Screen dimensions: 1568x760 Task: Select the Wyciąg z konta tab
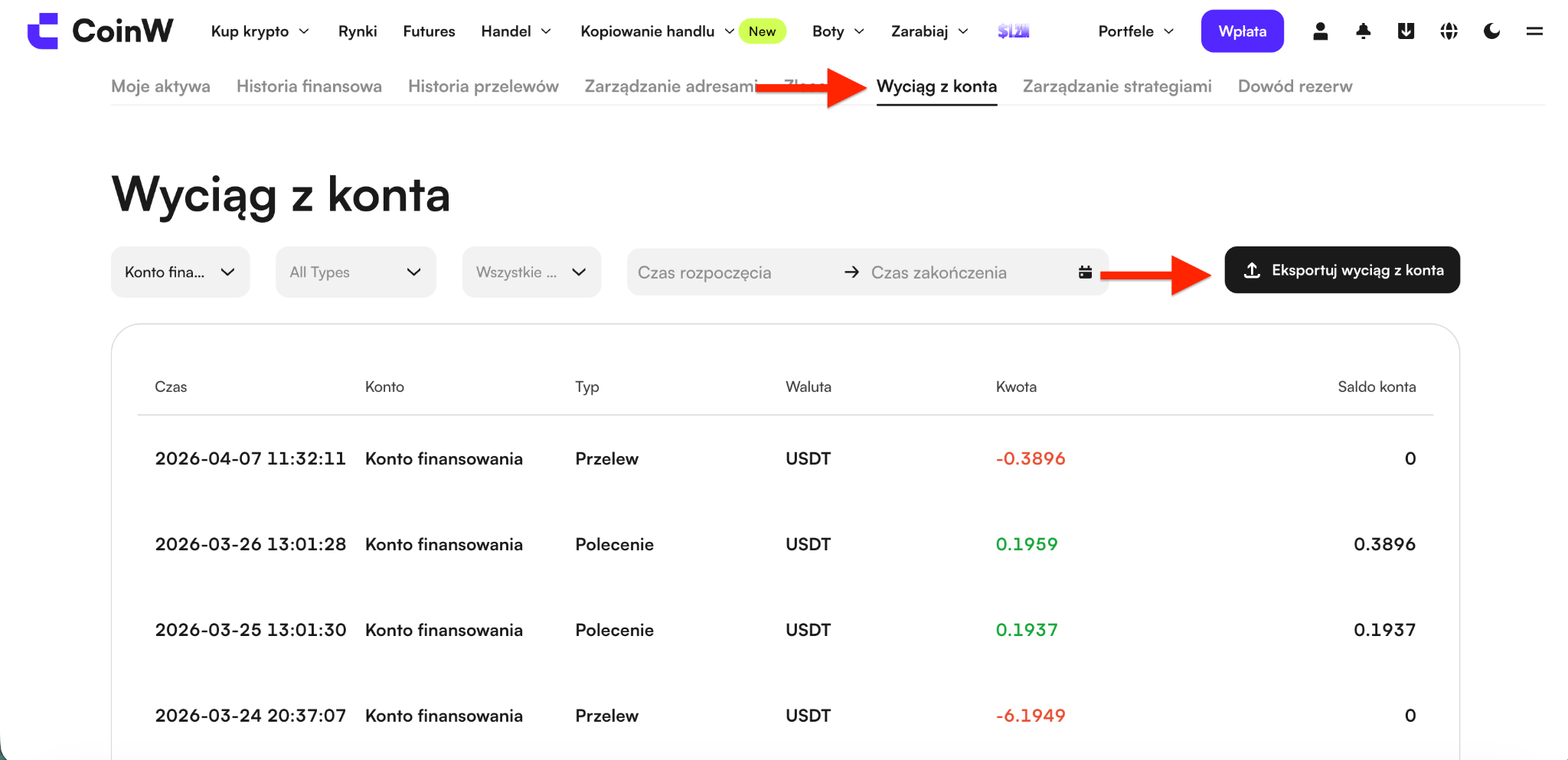936,86
